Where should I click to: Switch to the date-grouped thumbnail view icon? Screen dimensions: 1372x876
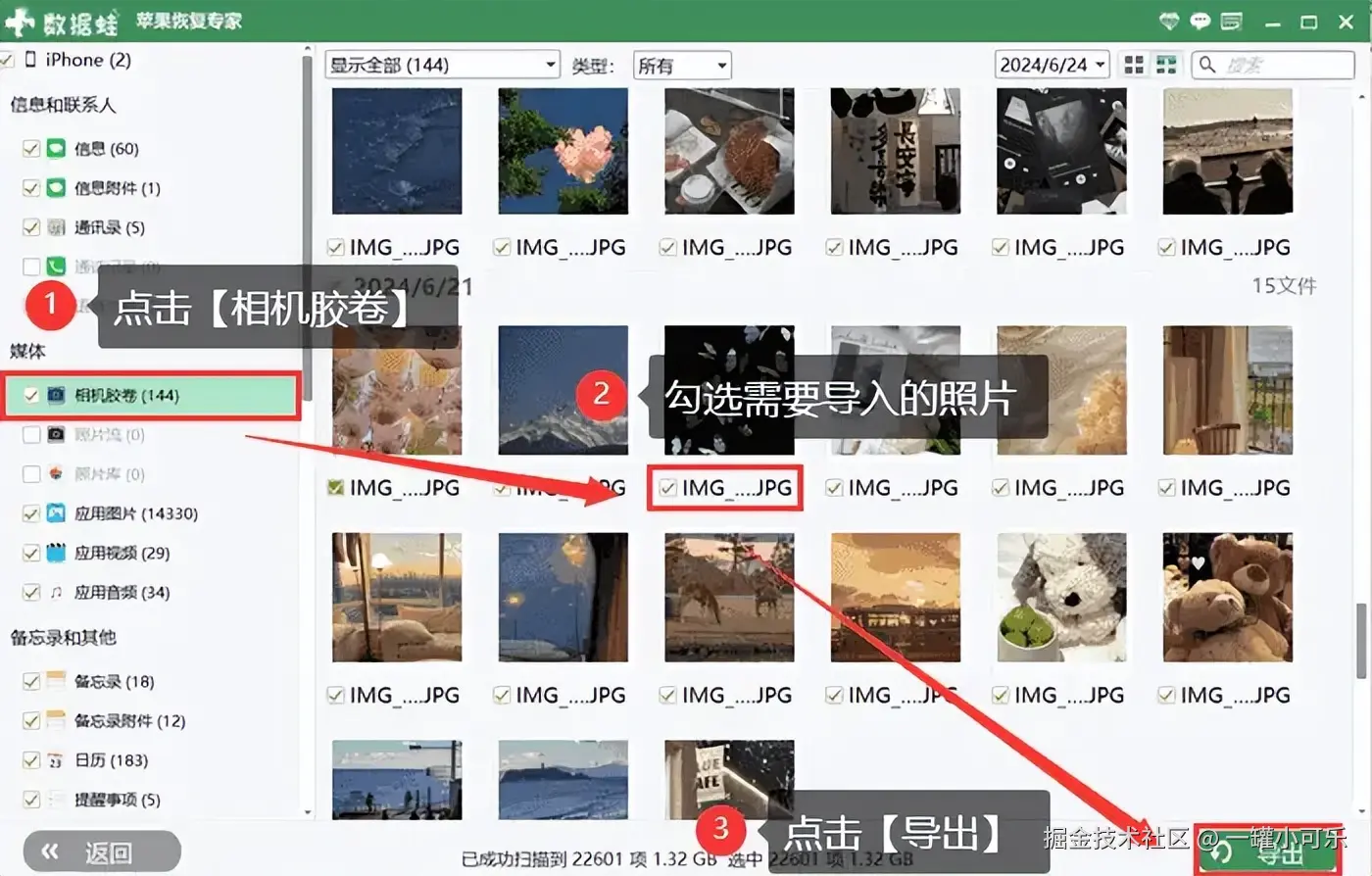1166,66
